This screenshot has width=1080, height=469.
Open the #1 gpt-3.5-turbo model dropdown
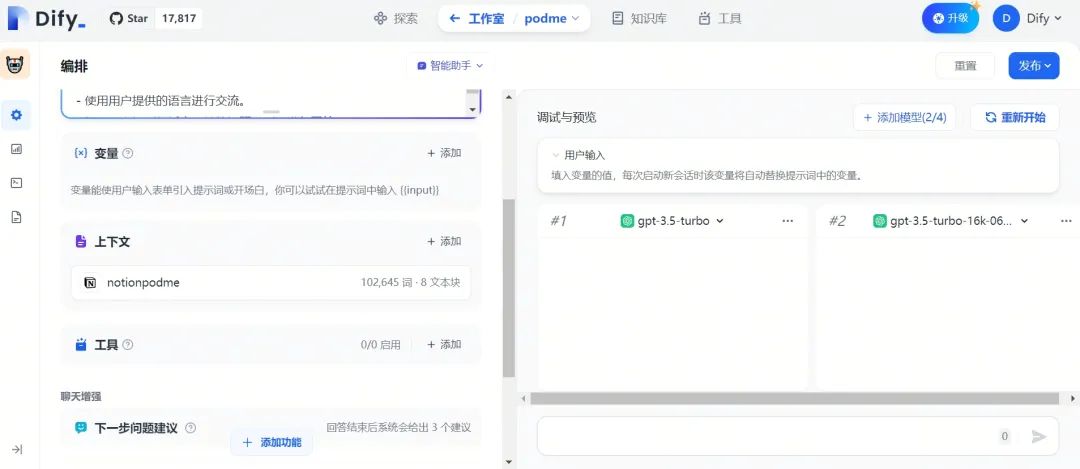click(x=672, y=221)
